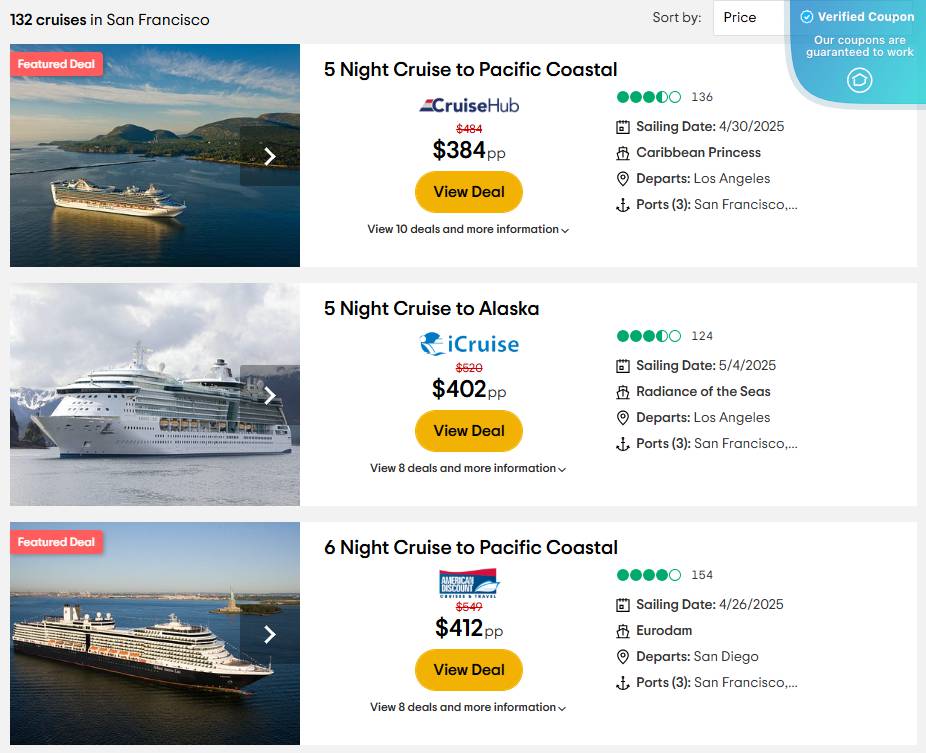Click the Verified Coupon shield icon

click(860, 80)
